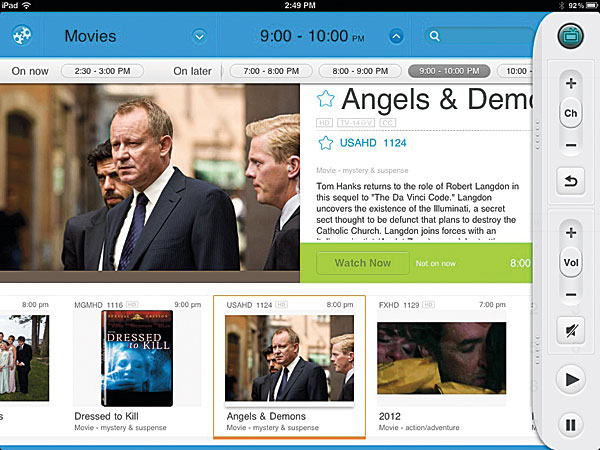
Task: Collapse the time range chevron up arrow
Action: tap(396, 36)
